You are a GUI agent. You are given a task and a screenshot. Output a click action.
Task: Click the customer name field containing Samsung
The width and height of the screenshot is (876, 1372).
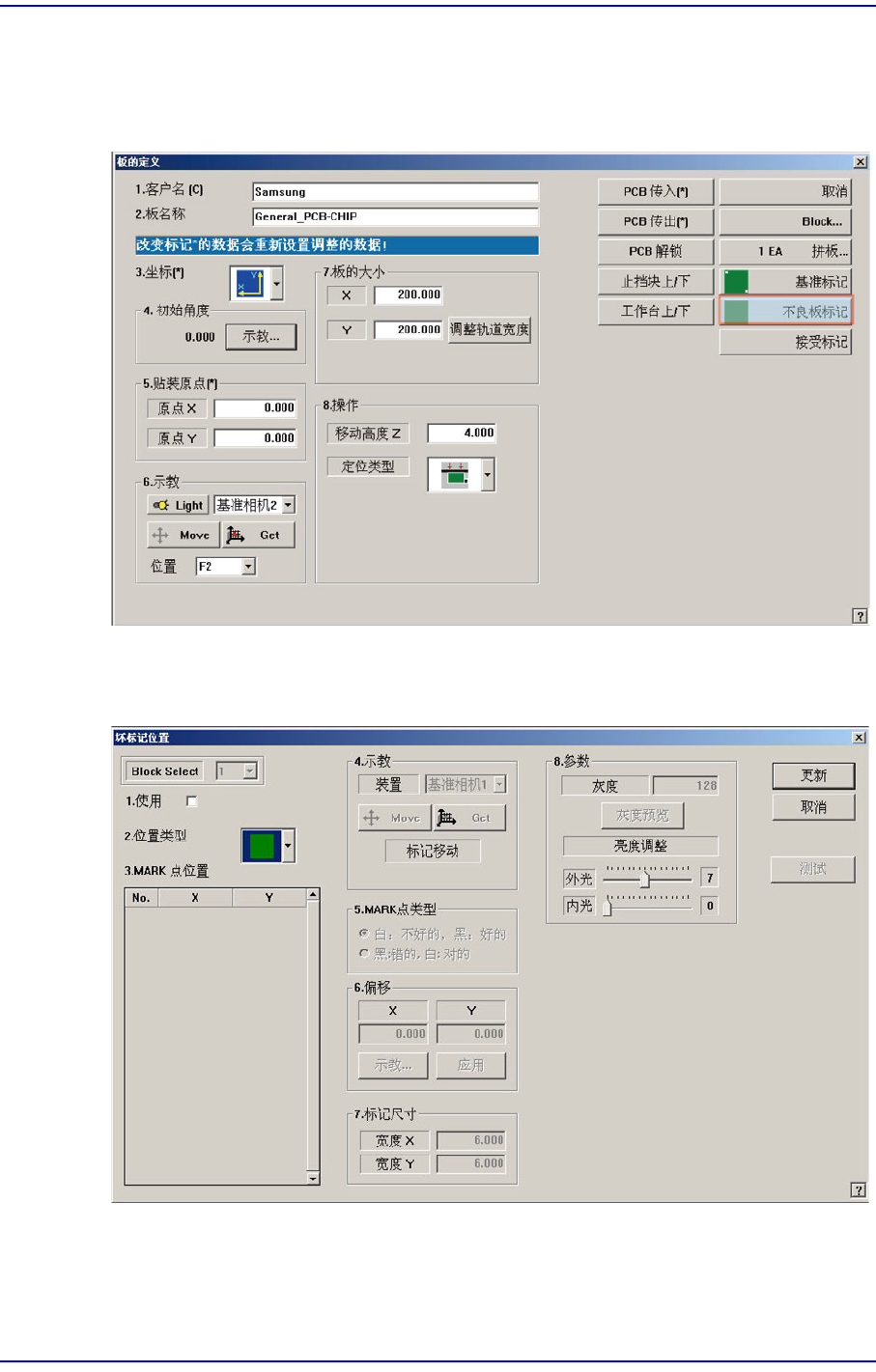click(395, 191)
